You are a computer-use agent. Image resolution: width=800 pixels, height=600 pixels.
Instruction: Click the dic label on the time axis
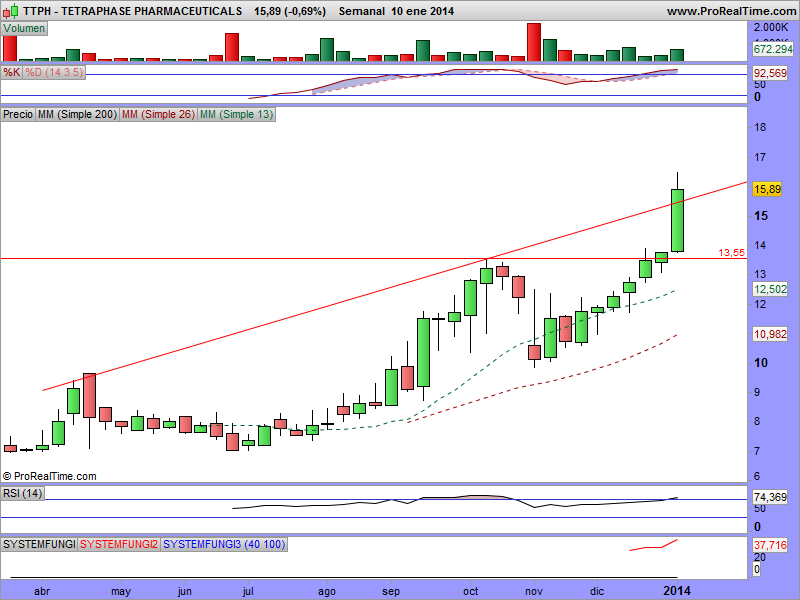coord(597,591)
